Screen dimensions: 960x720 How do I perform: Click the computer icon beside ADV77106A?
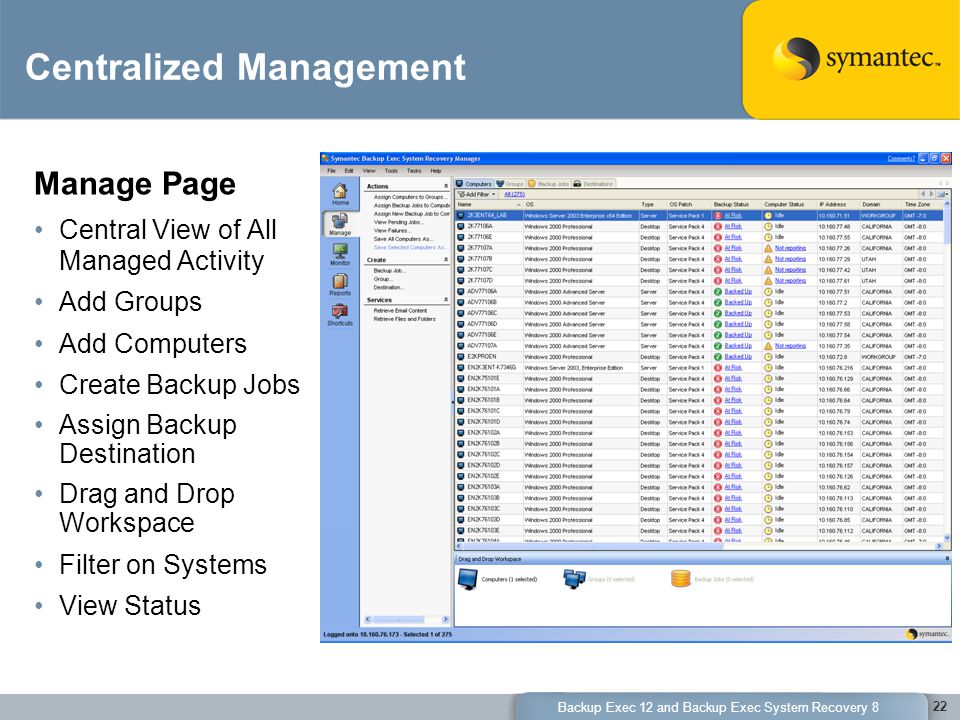[460, 291]
